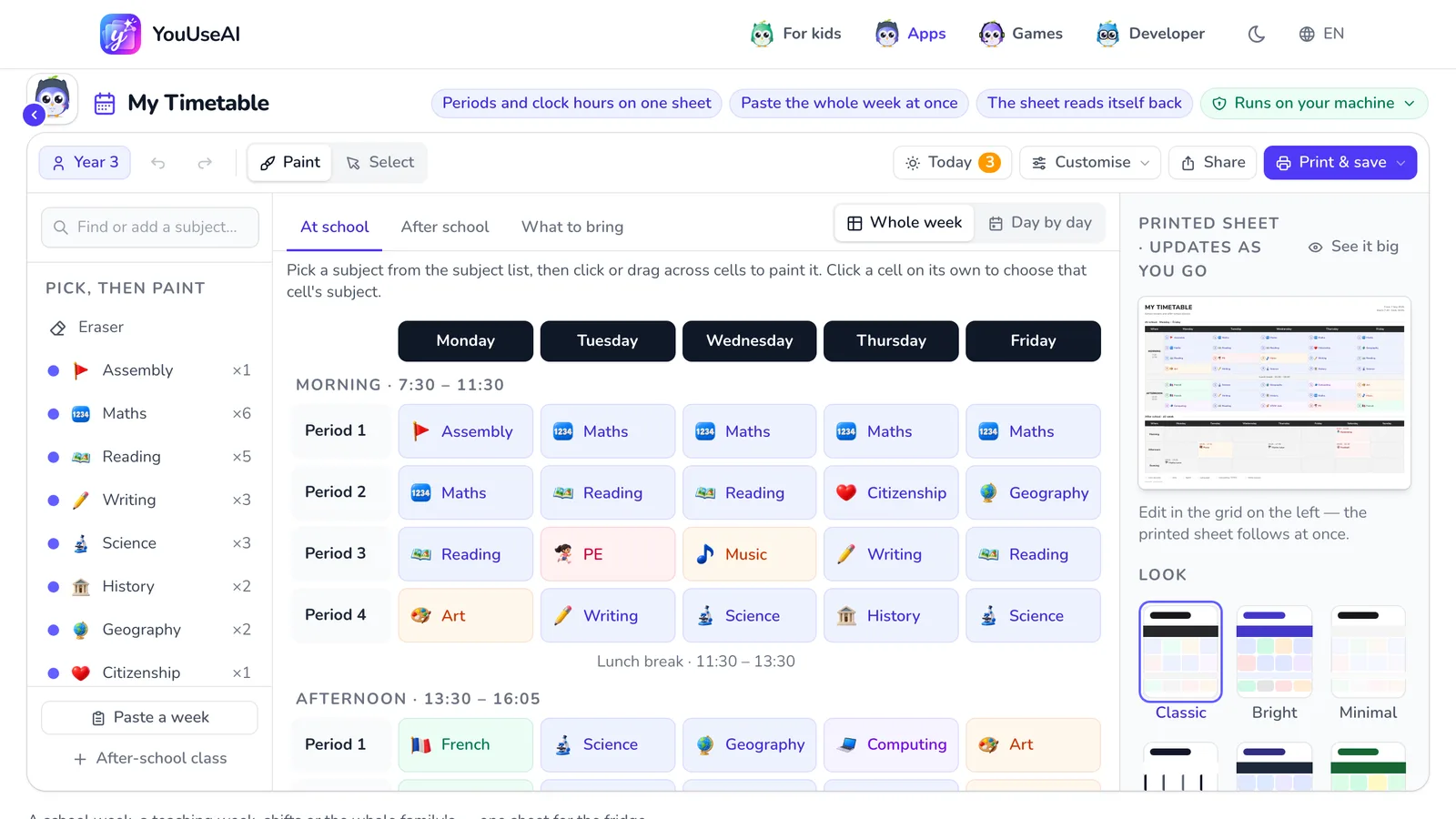Image resolution: width=1456 pixels, height=819 pixels.
Task: Click the PE cell on Tuesday Period 3
Action: point(608,554)
